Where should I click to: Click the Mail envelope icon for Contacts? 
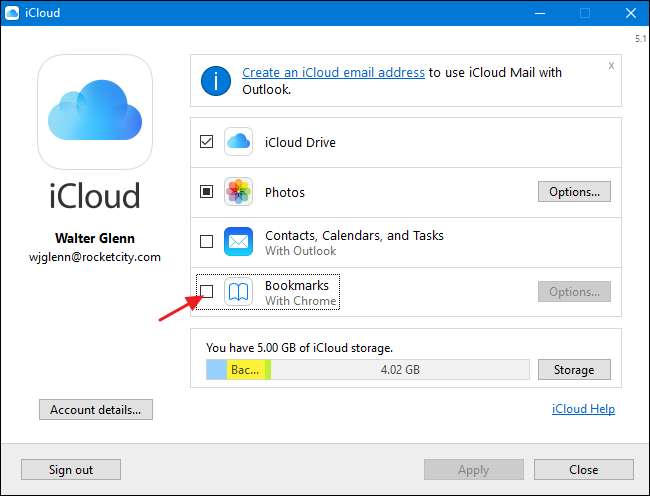(238, 241)
